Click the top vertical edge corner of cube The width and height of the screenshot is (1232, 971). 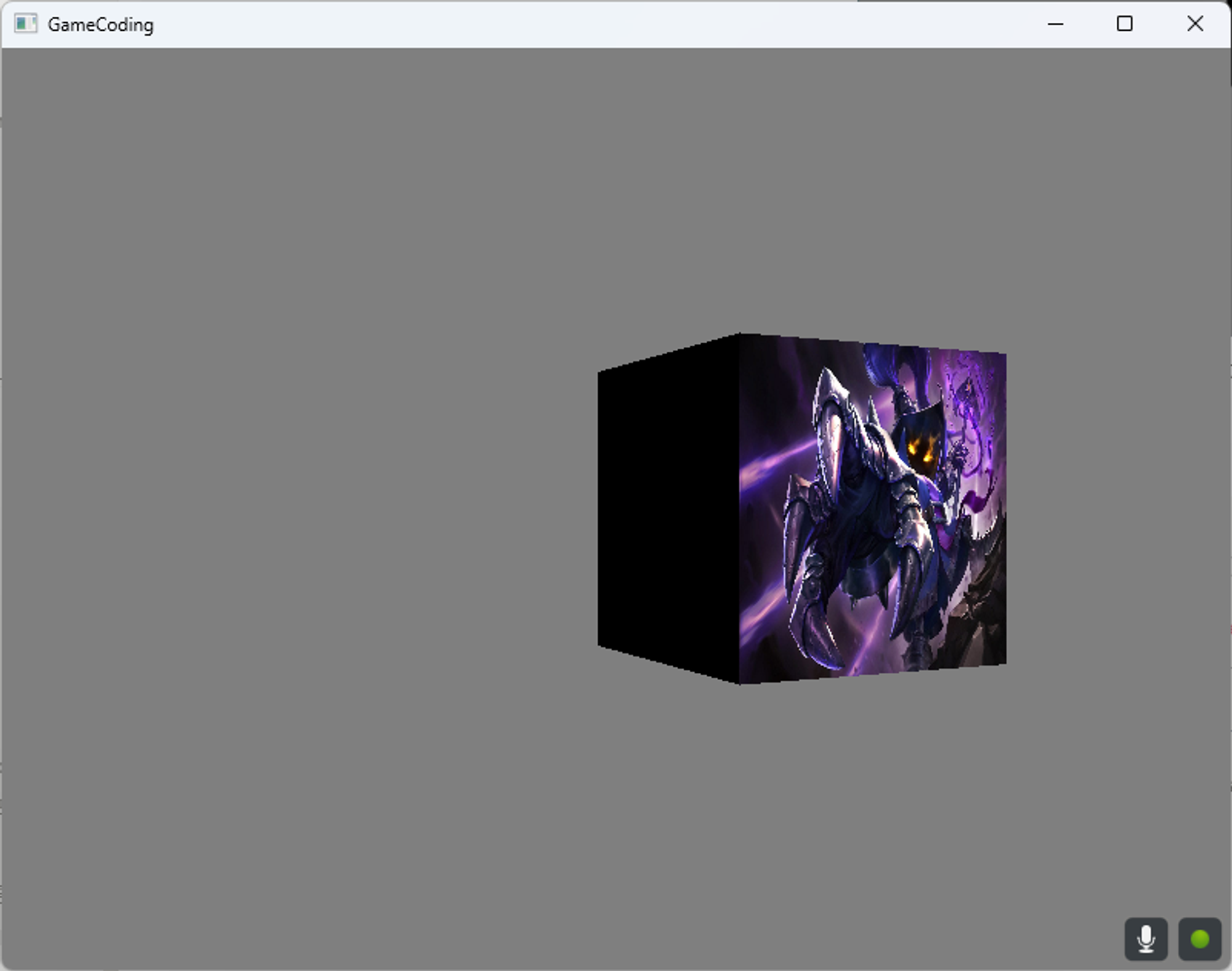(x=740, y=335)
